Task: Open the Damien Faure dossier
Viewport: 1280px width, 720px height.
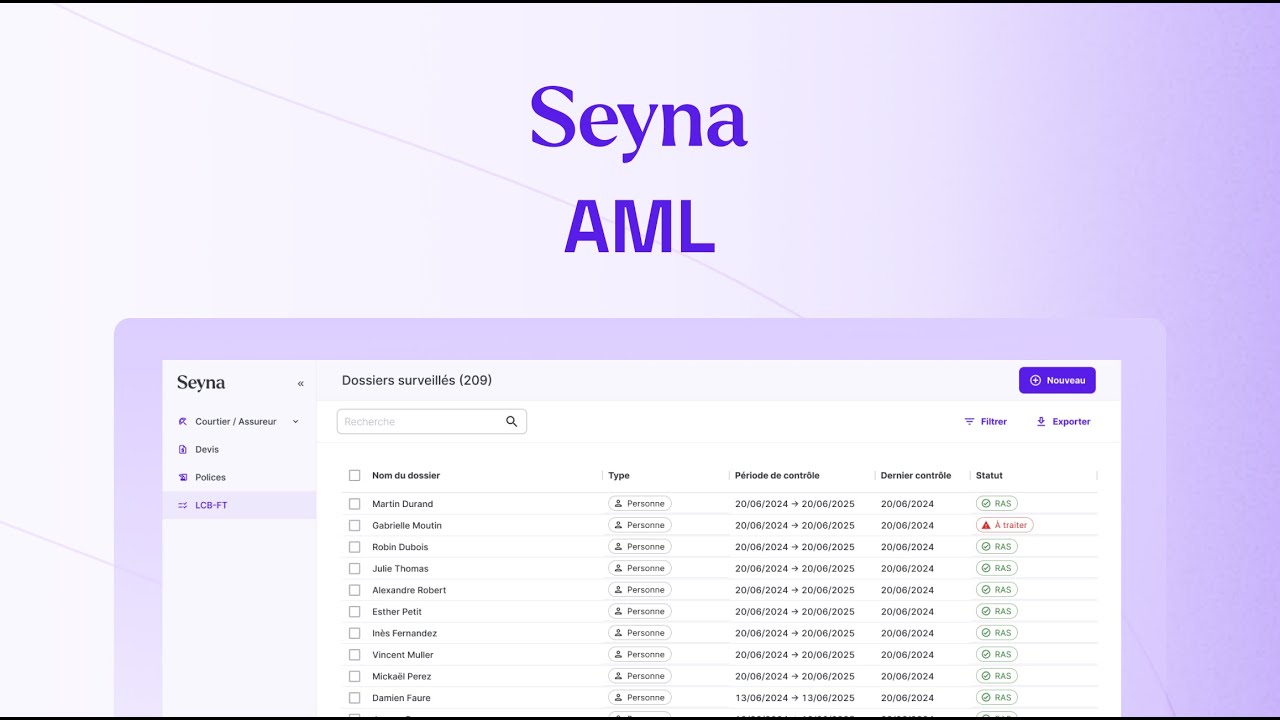Action: coord(401,698)
